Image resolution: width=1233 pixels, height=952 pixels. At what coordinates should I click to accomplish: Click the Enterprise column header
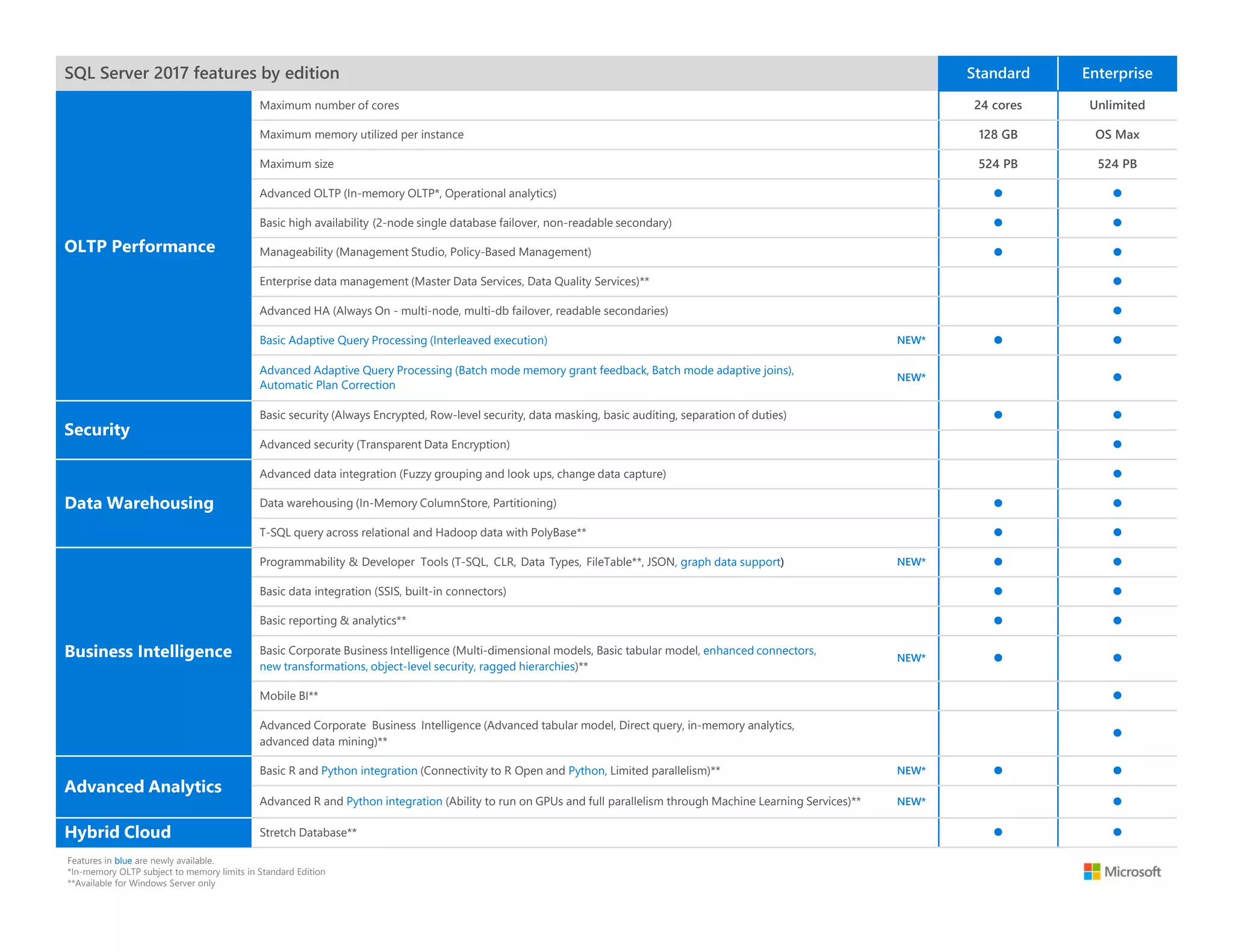[x=1117, y=73]
